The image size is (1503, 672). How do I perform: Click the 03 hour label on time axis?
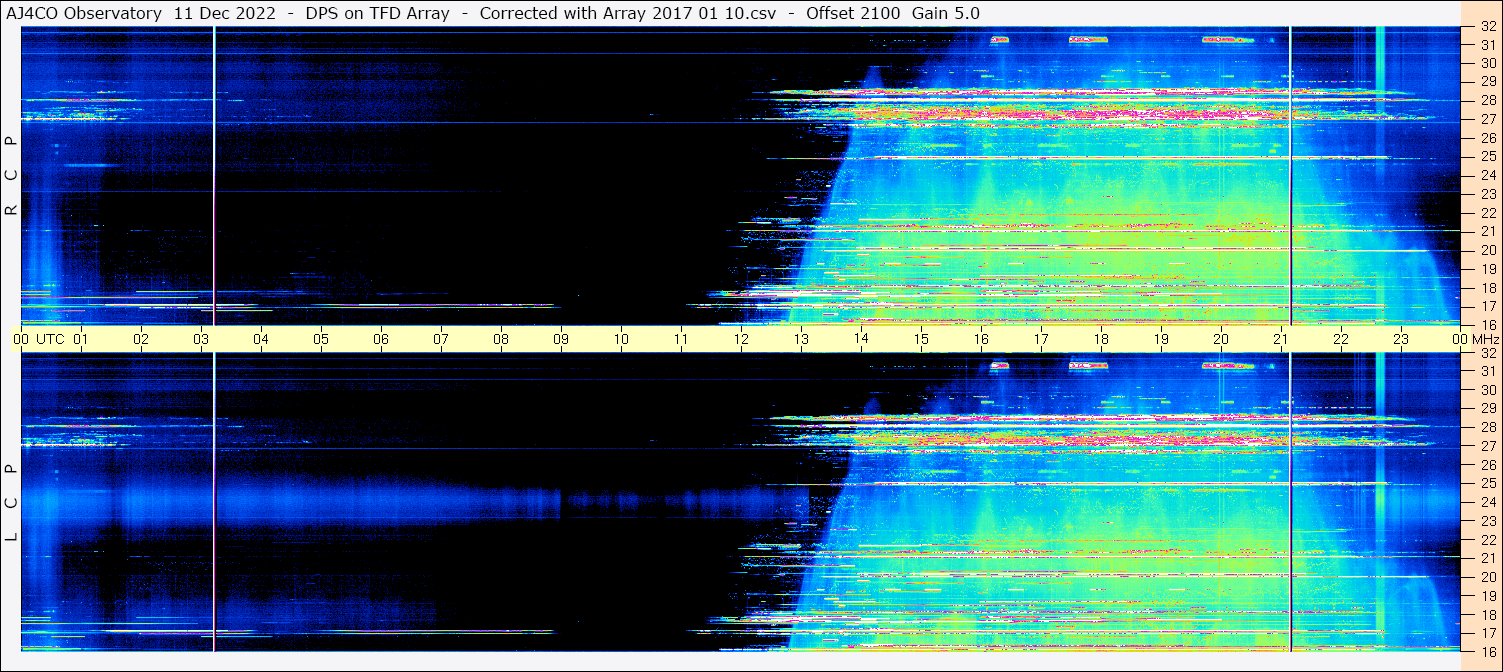201,339
